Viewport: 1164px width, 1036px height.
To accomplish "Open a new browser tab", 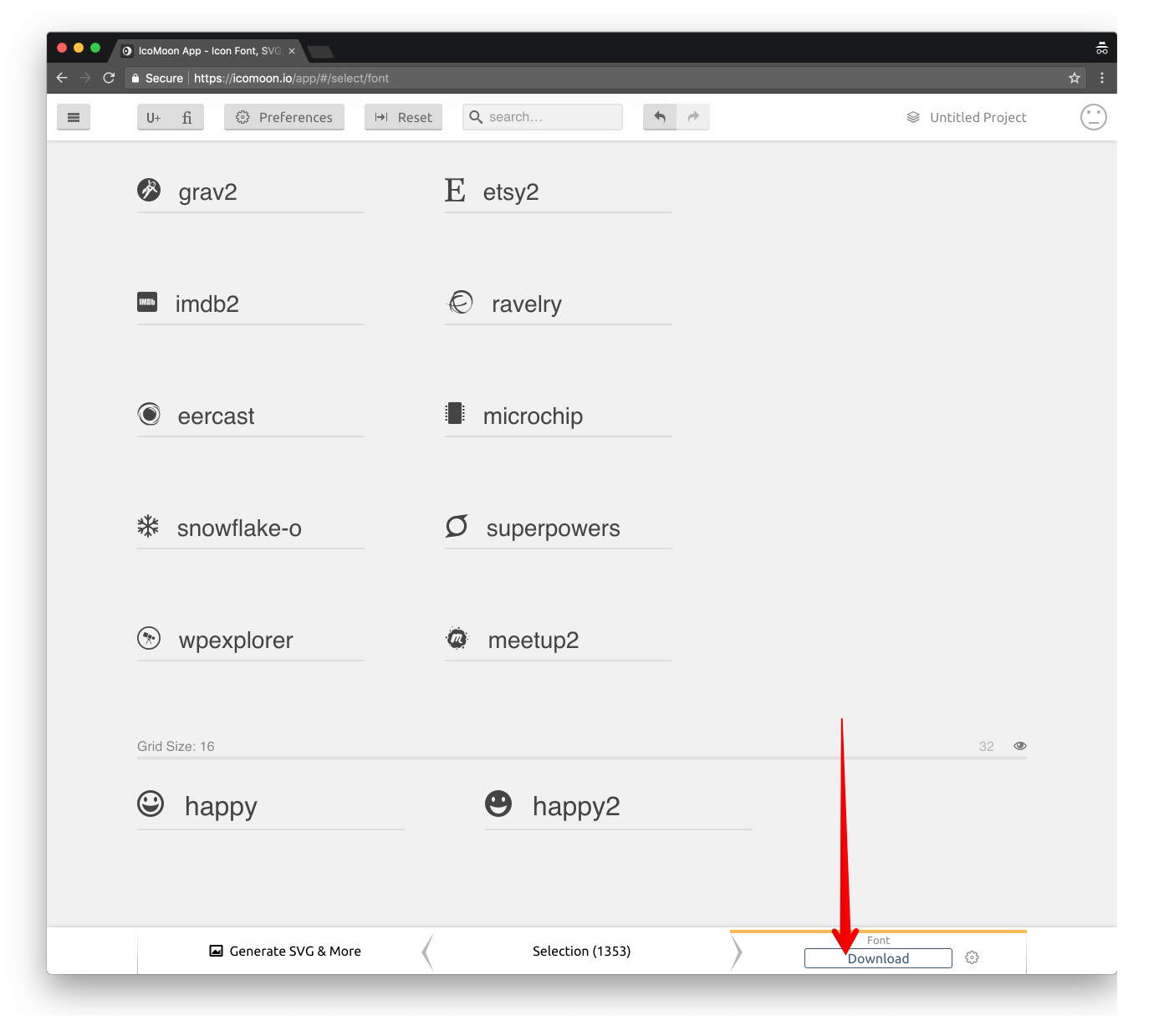I will tap(320, 52).
